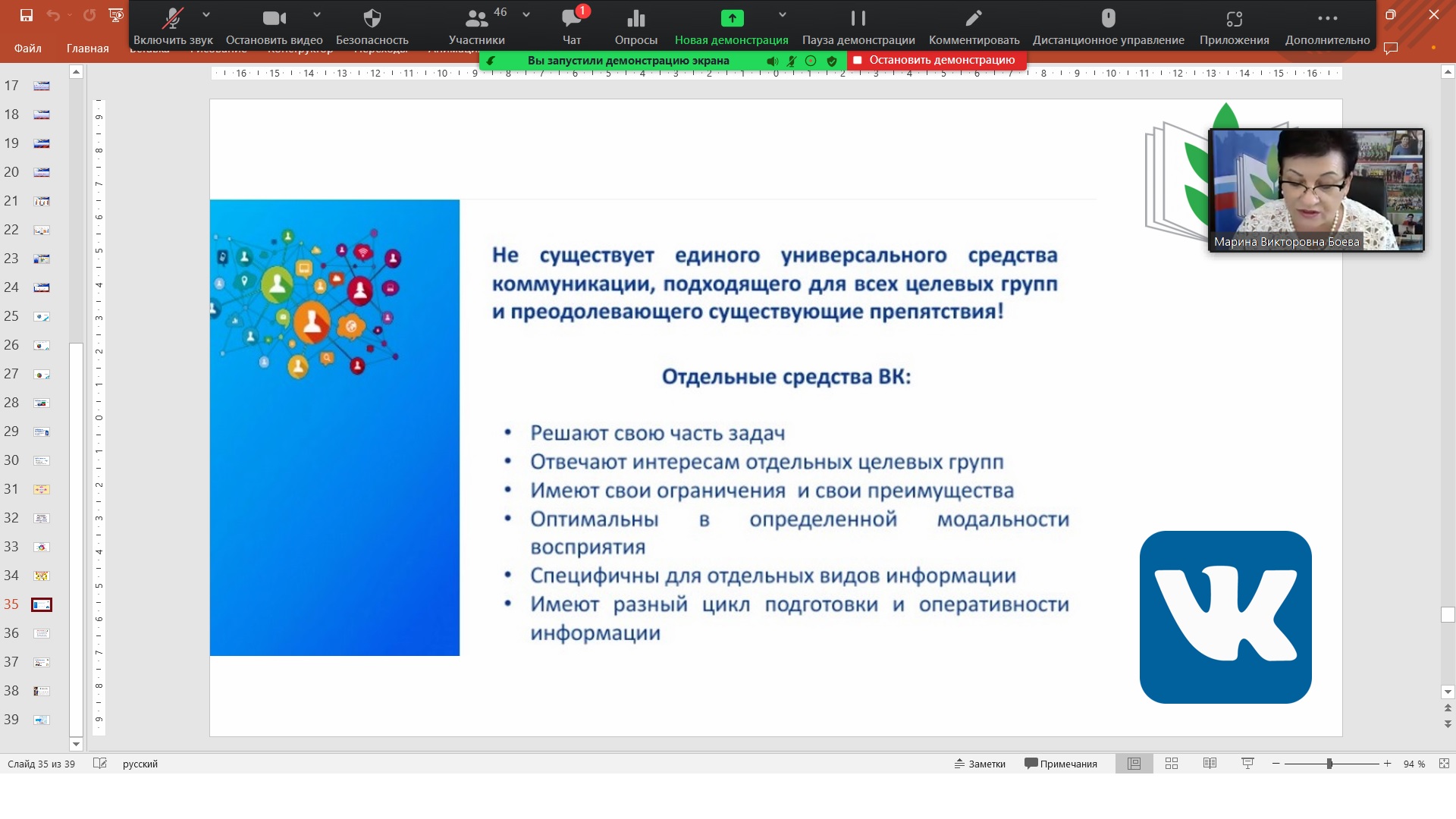Select slide 17 thumbnail
The image size is (1456, 819).
pyautogui.click(x=42, y=86)
